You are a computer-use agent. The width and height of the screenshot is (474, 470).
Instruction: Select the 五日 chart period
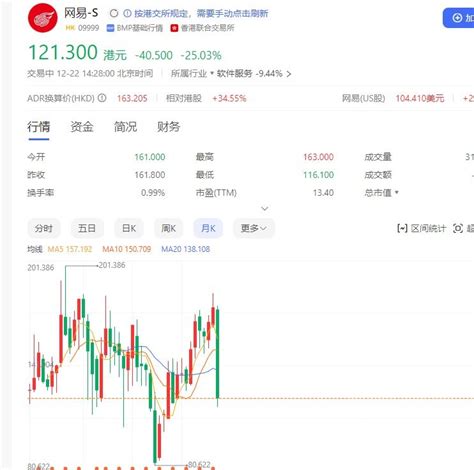click(87, 228)
